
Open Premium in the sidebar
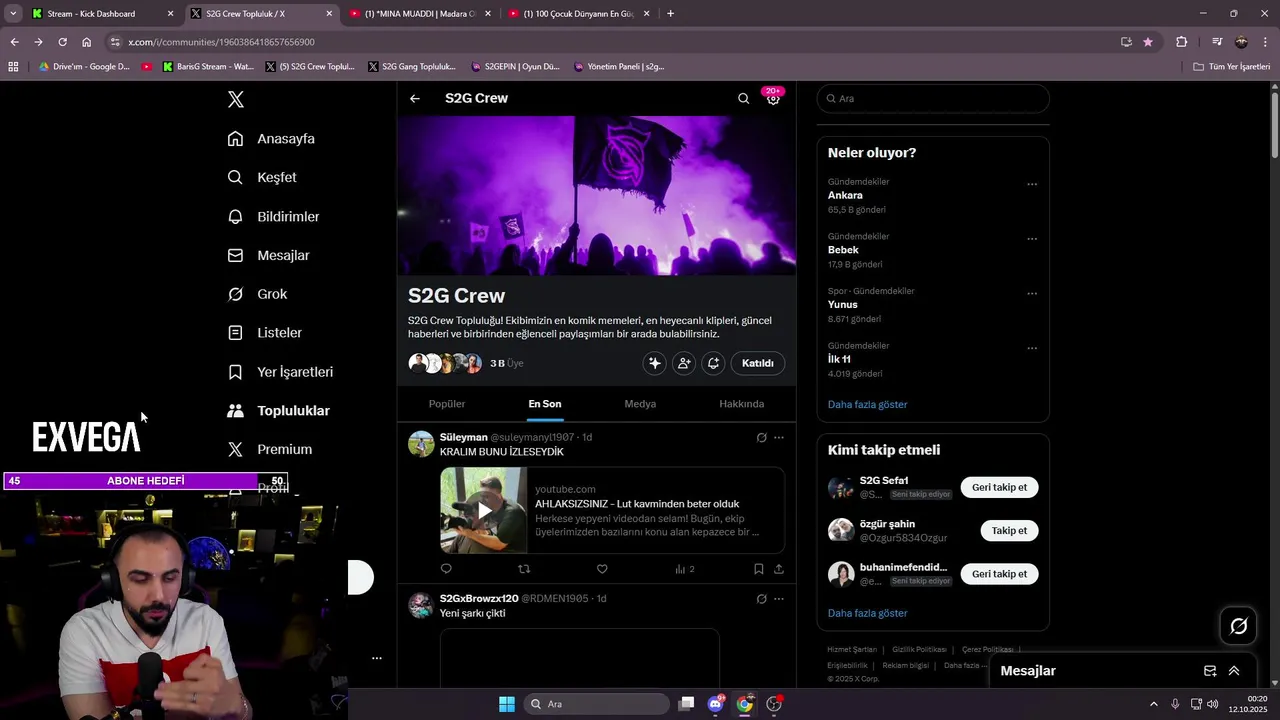pyautogui.click(x=269, y=450)
